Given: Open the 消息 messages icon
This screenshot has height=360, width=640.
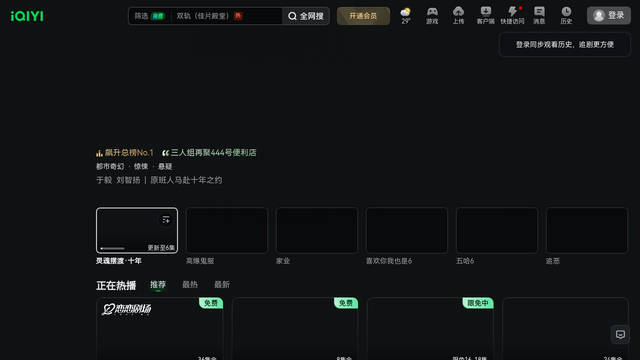Looking at the screenshot, I should click(539, 16).
